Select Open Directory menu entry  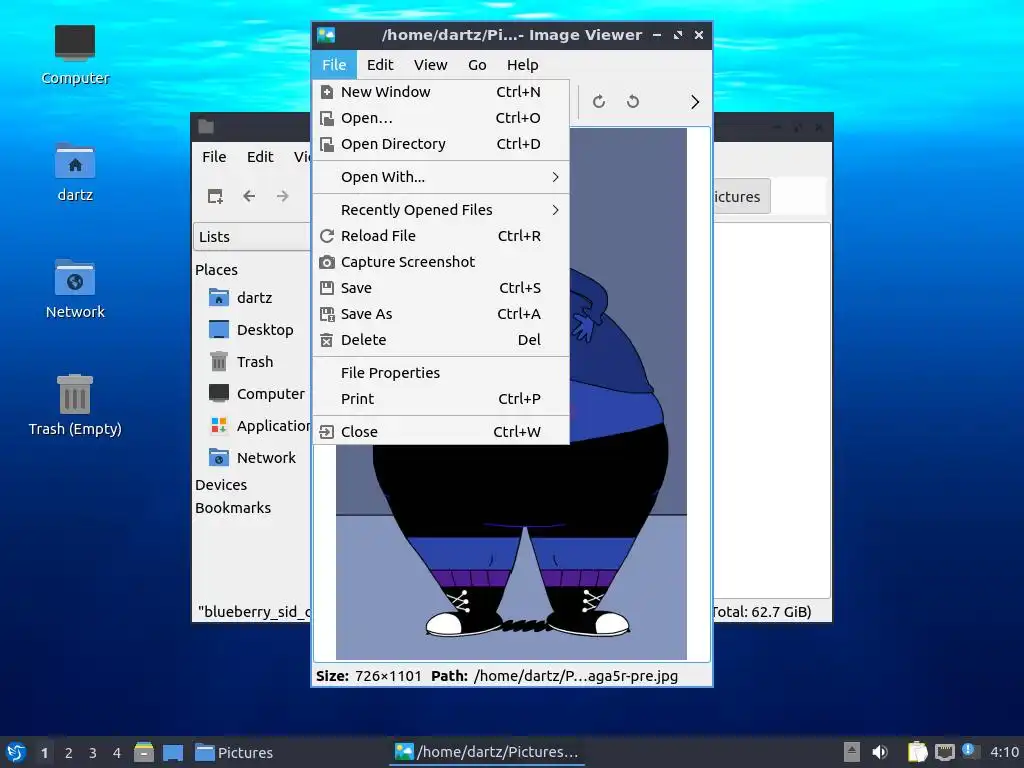pos(441,144)
